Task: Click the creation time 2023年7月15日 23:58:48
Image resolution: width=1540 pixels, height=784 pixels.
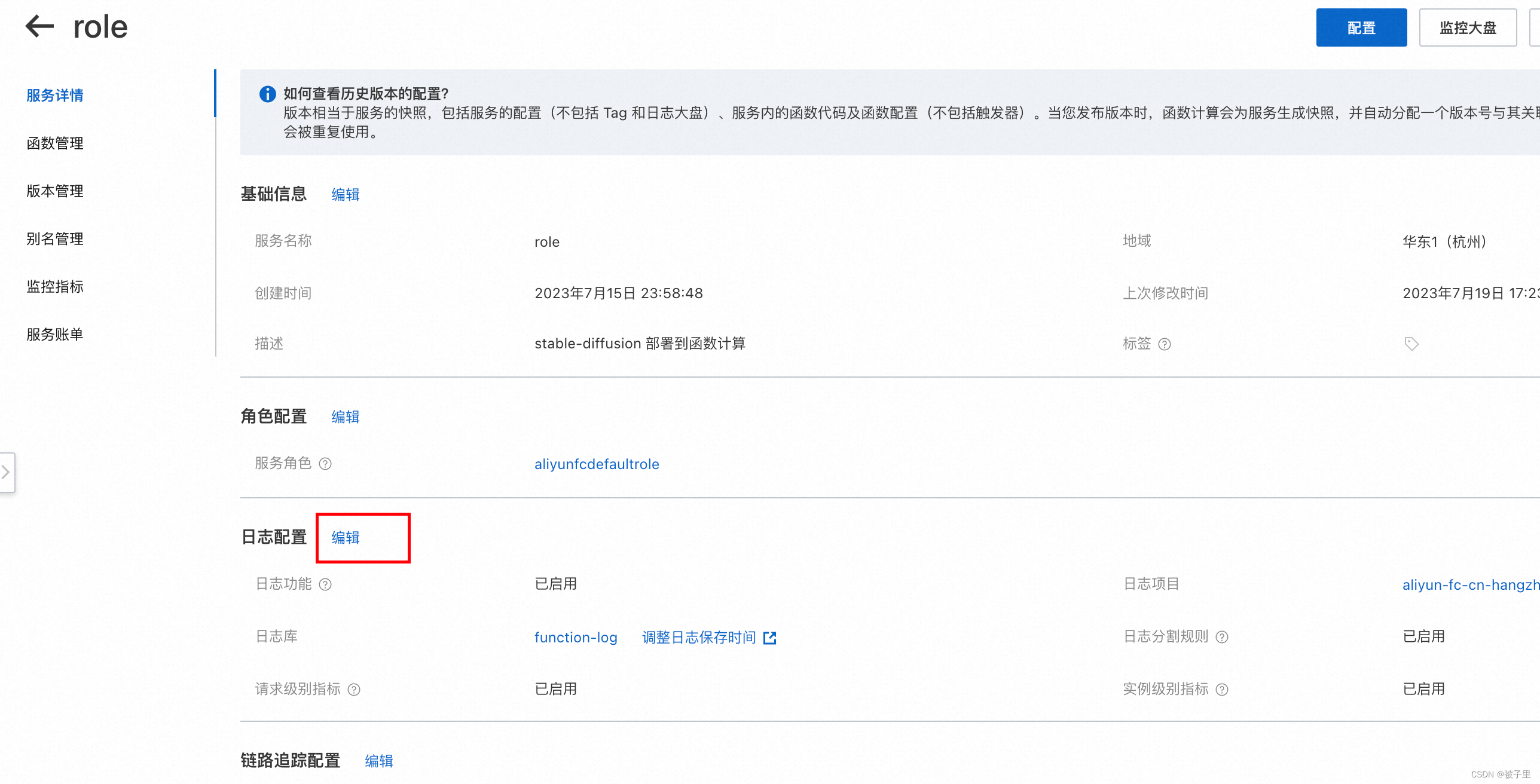Action: (619, 293)
